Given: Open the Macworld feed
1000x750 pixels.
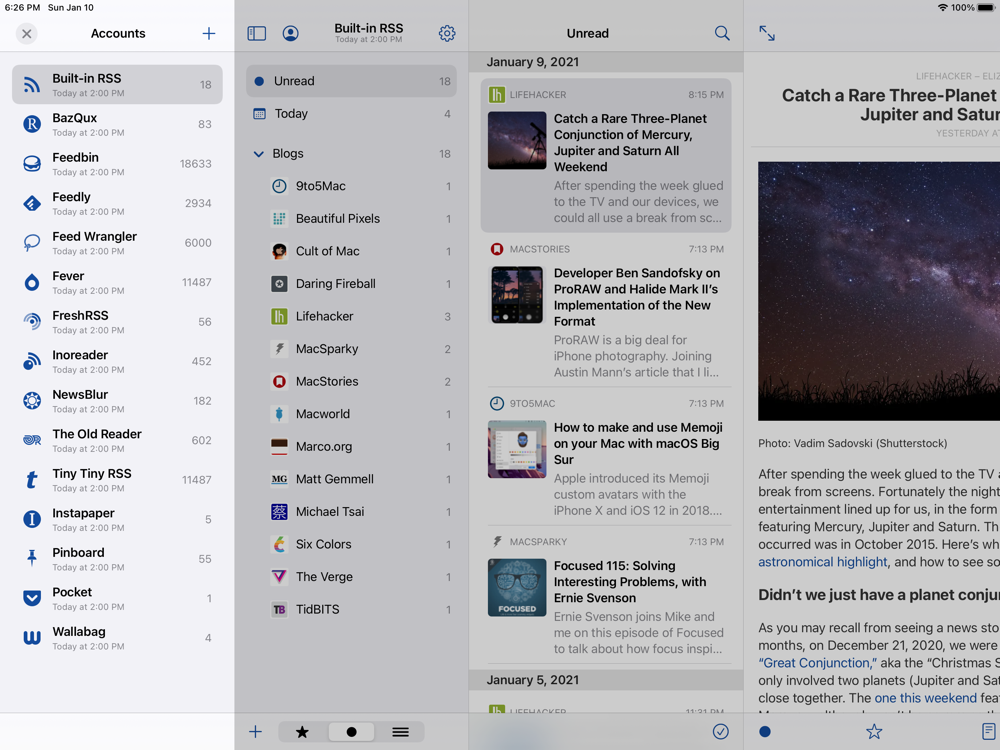Looking at the screenshot, I should 351,414.
